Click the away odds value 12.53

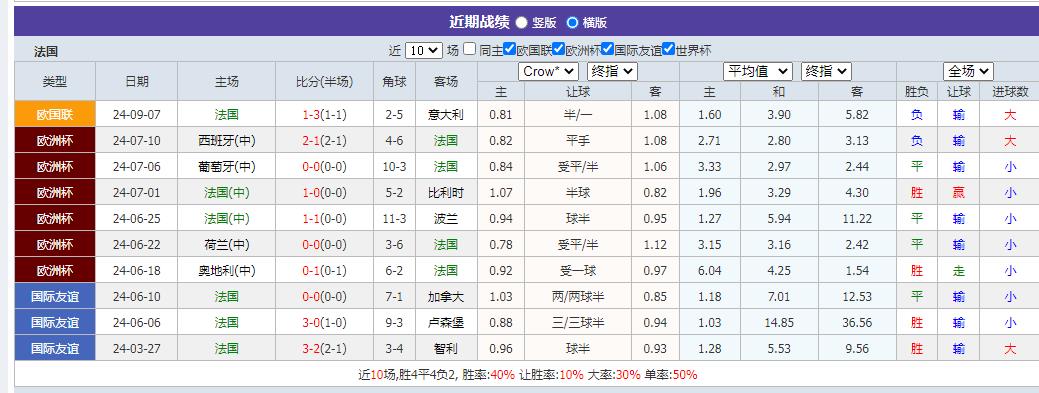(857, 296)
